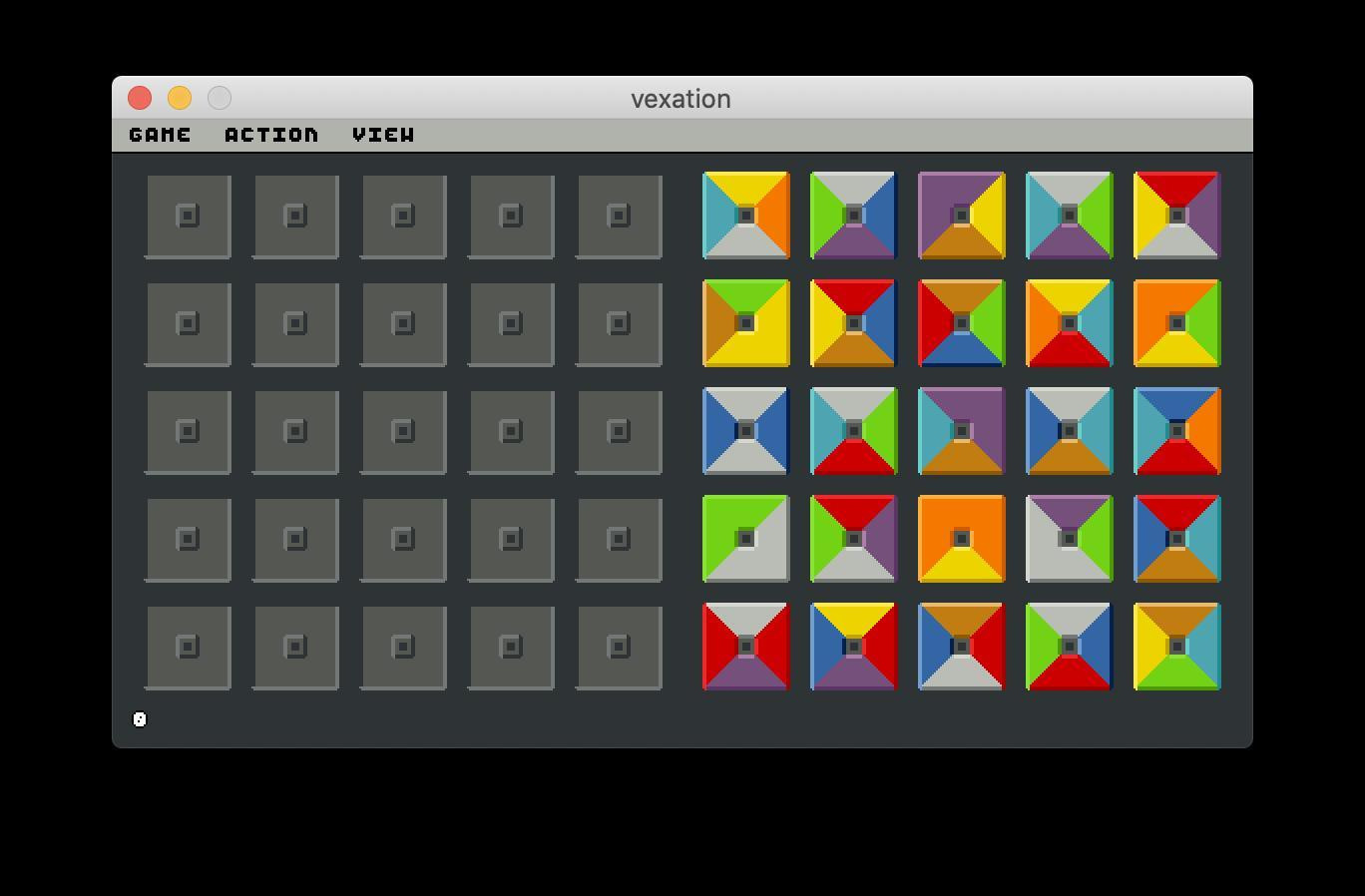
Task: Select tile with yellow top, orange right, teal left
Action: [x=746, y=216]
